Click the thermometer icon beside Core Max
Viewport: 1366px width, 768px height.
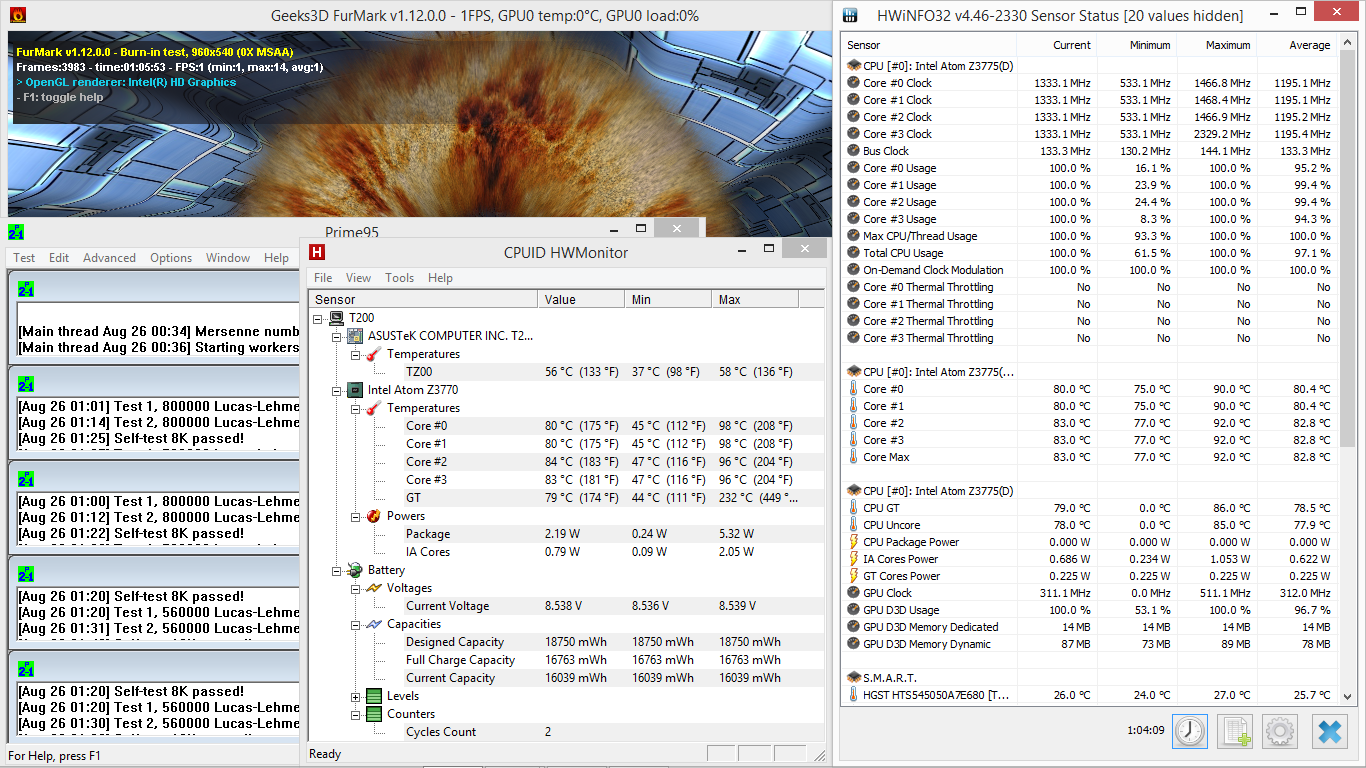click(854, 457)
